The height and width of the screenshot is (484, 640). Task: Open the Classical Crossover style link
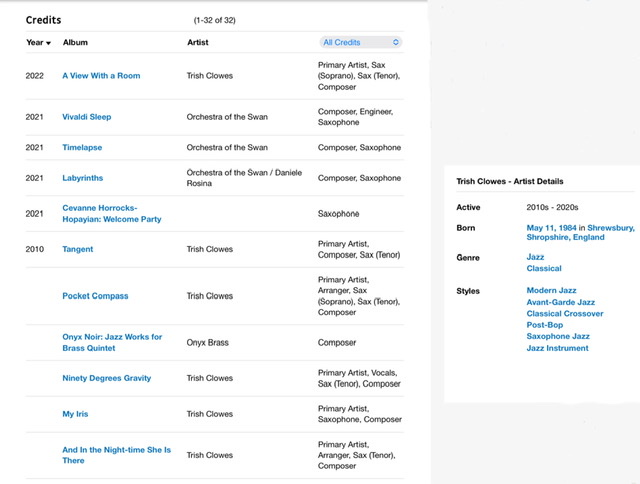(x=564, y=314)
